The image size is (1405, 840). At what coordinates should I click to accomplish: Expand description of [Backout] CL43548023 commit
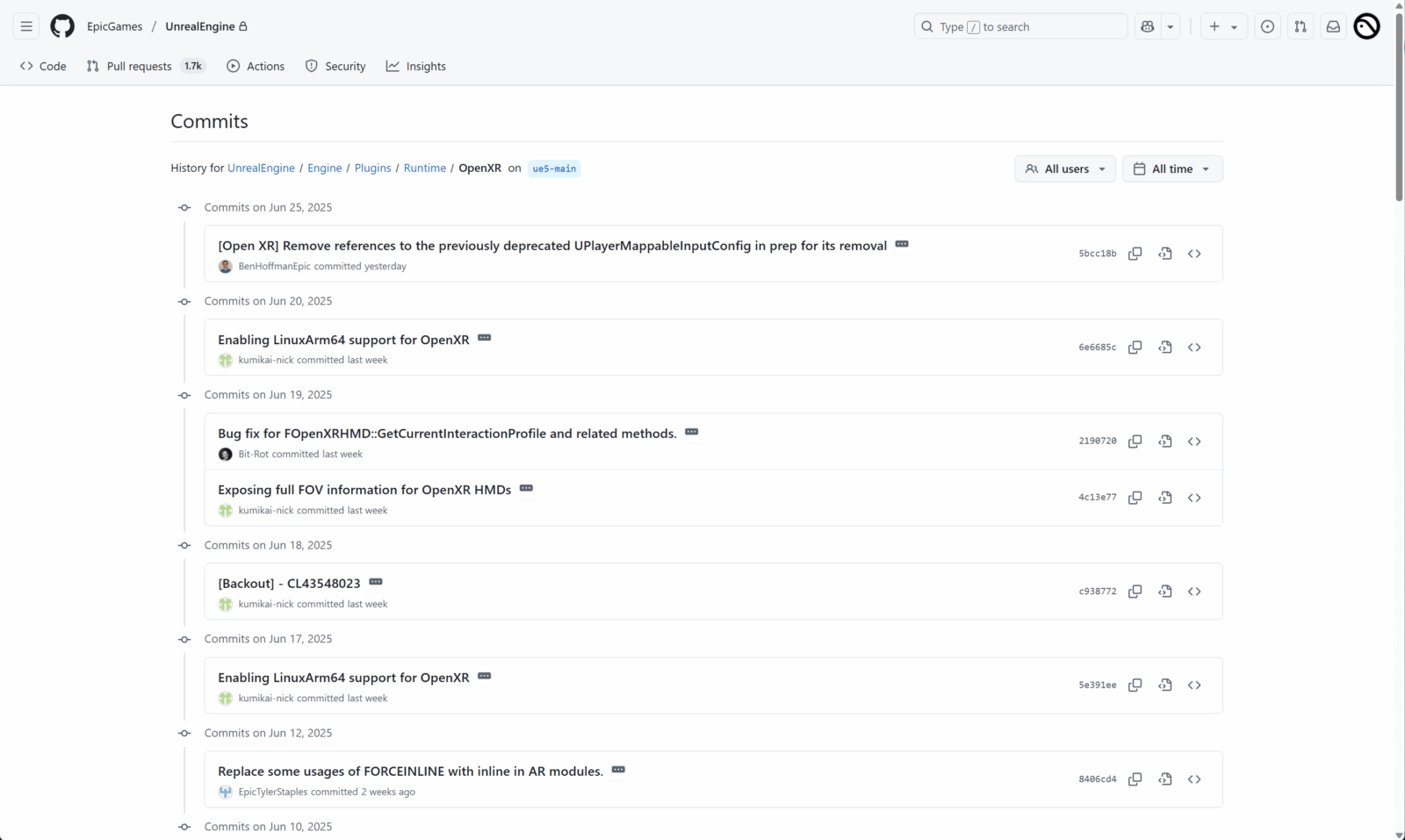coord(376,582)
